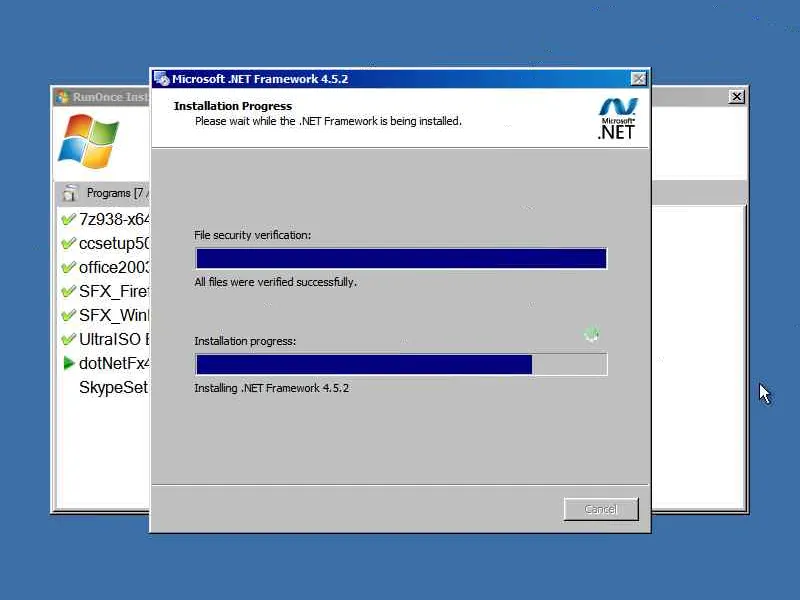Click the green check next to 7z938-x64
Image resolution: width=800 pixels, height=600 pixels.
(68, 219)
